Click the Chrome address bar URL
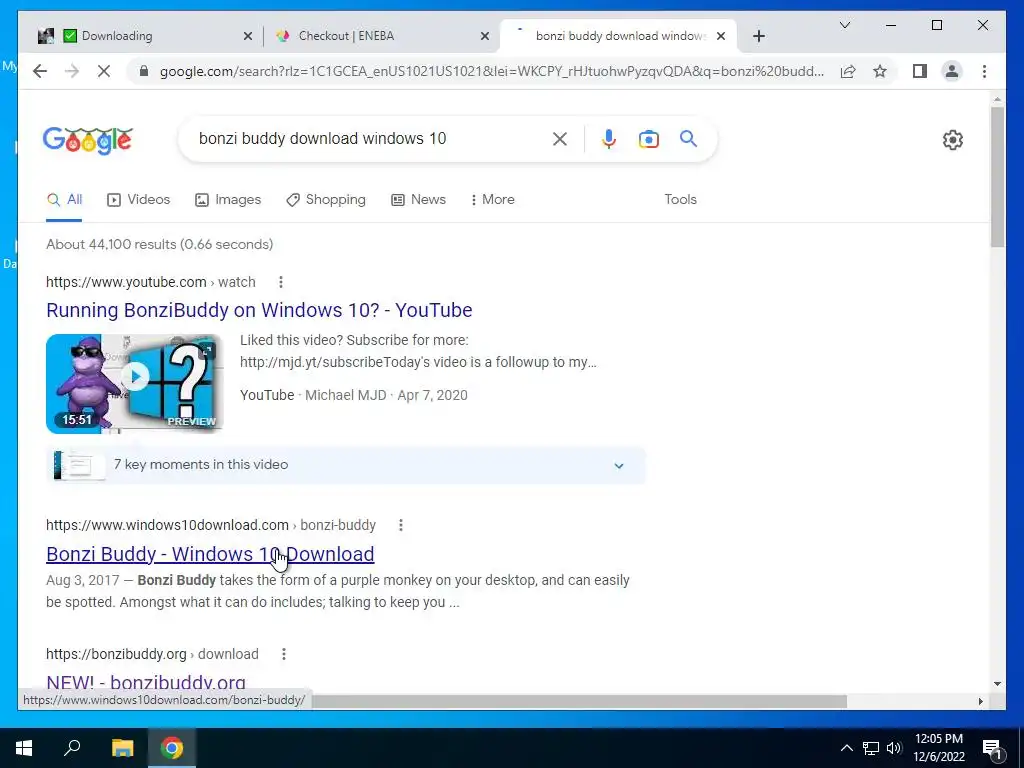Image resolution: width=1024 pixels, height=768 pixels. 491,71
